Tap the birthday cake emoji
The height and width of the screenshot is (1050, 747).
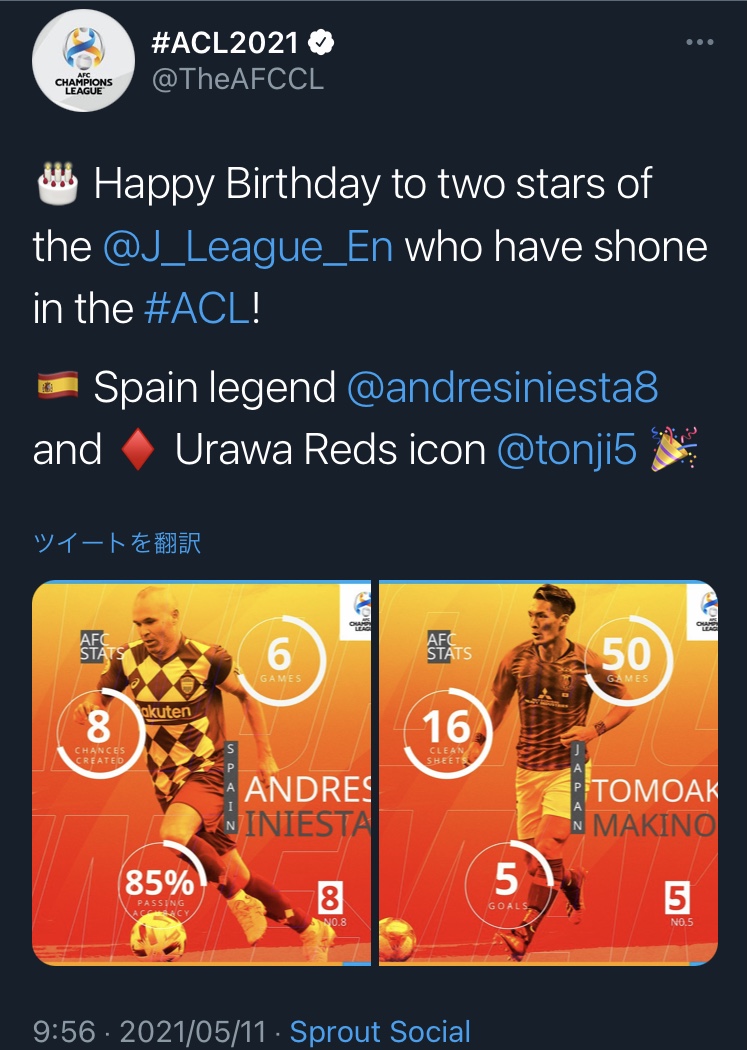click(58, 182)
